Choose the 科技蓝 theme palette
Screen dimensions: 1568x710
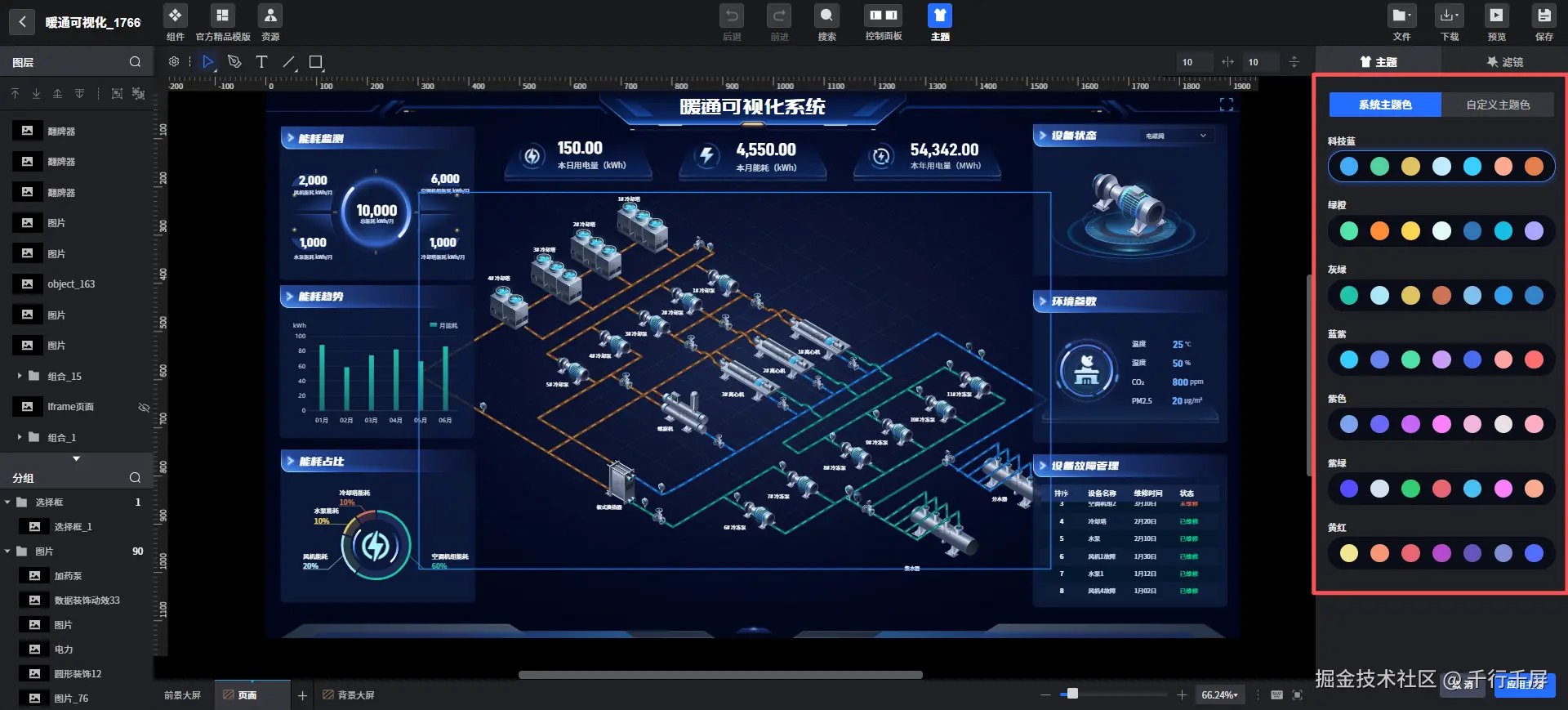1441,167
